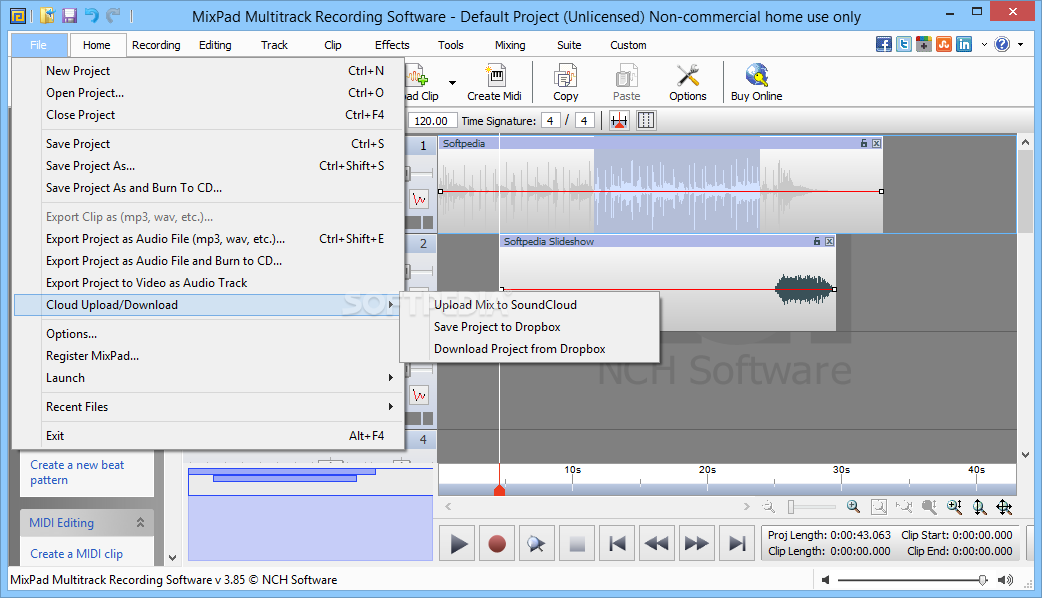Click red playhead marker on timeline
1042x598 pixels.
[500, 490]
